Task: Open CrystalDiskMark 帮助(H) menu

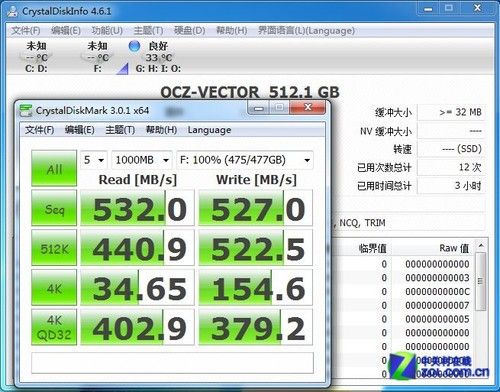Action: (x=161, y=130)
